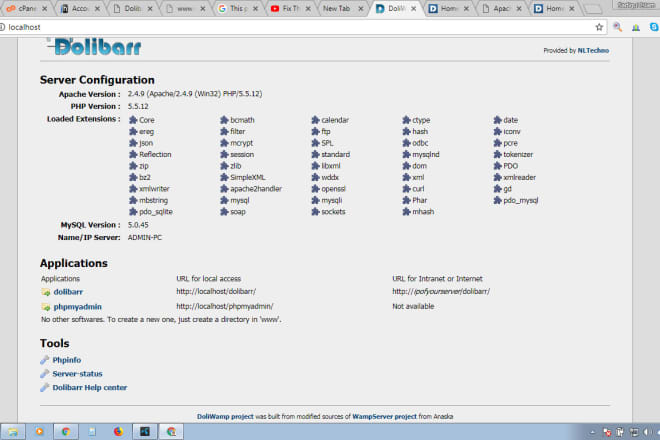This screenshot has height=440, width=660.
Task: Click the wrench icon beside Dolibarr Help center
Action: 45,388
